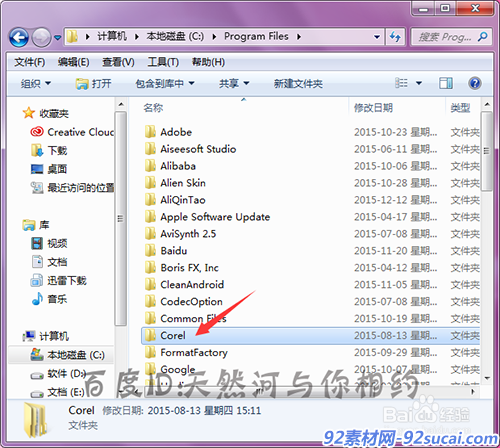The image size is (500, 448).
Task: Open the 文件(F) menu
Action: (29, 62)
